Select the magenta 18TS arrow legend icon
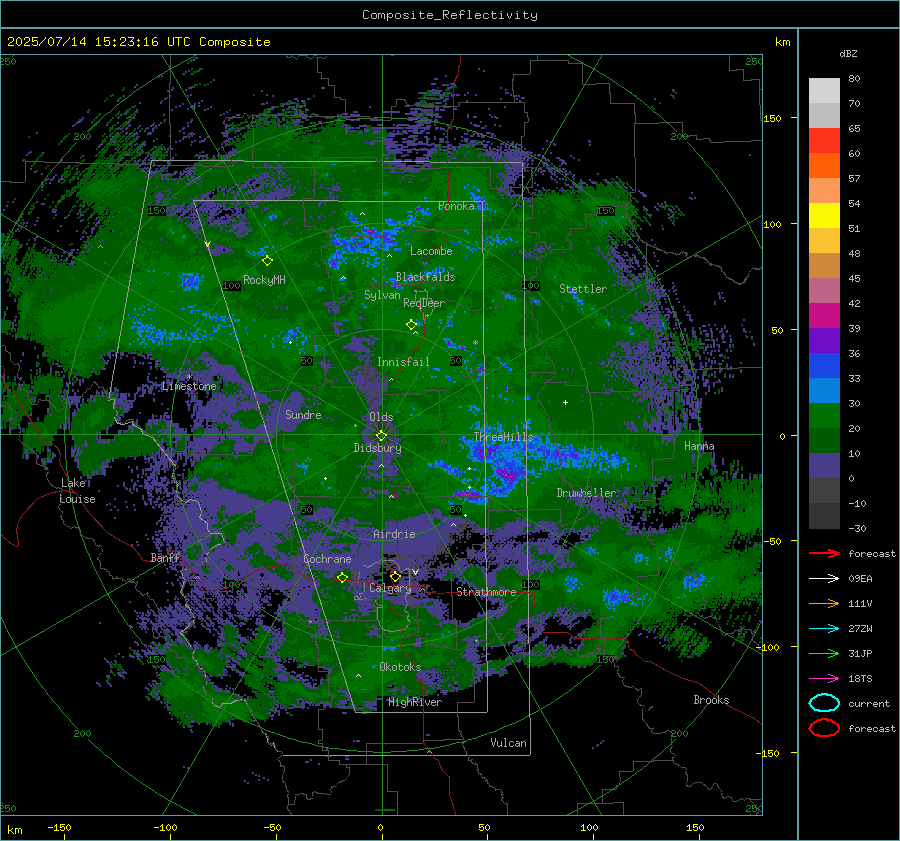The width and height of the screenshot is (900, 841). coord(824,679)
